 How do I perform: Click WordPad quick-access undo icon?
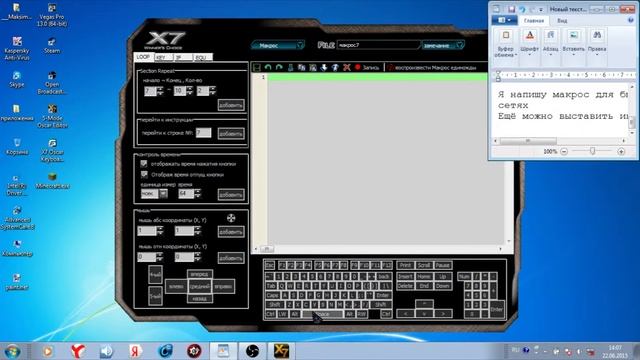click(522, 9)
